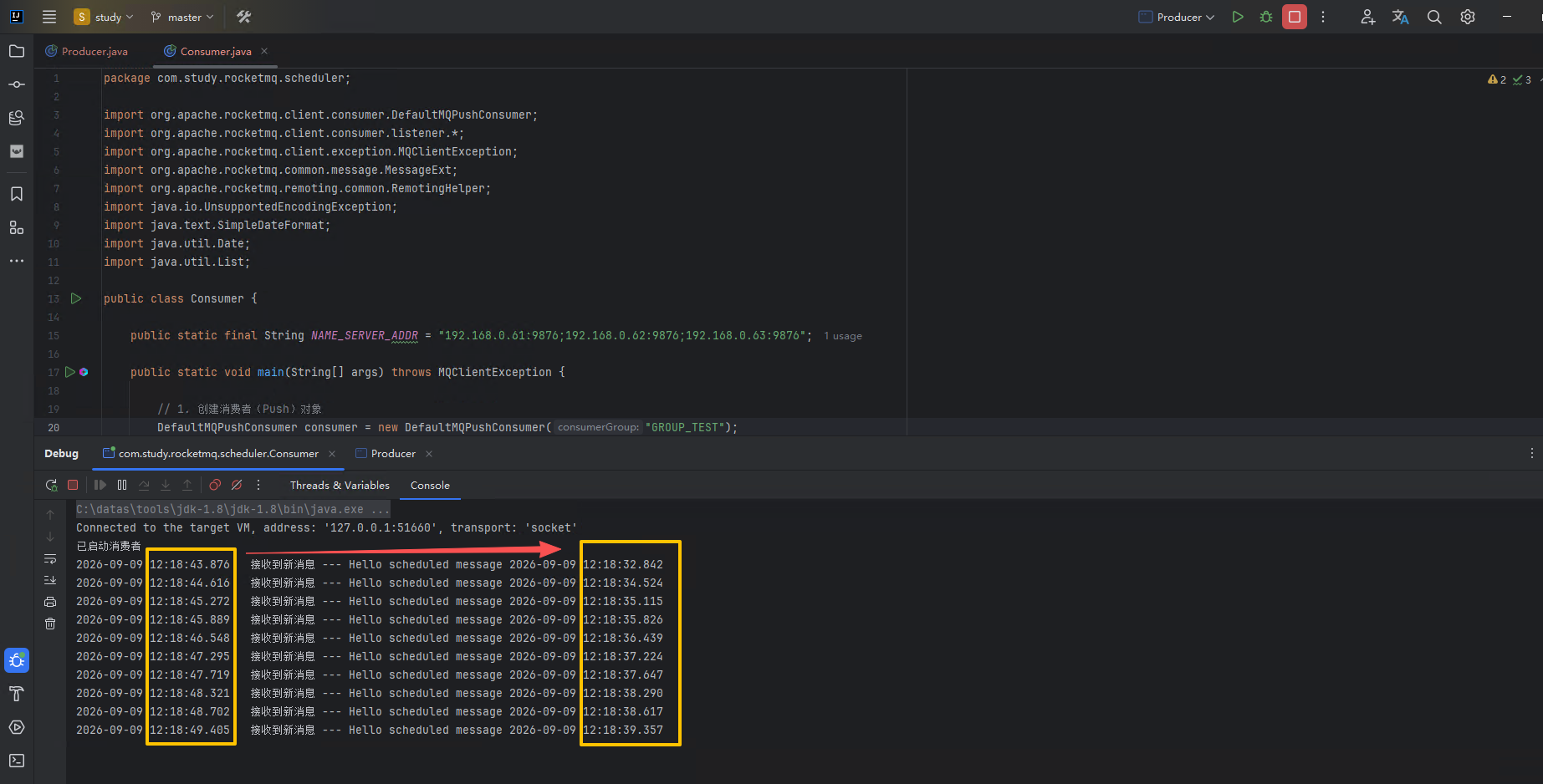Open the Producer run configuration dropdown
1543x784 pixels.
pyautogui.click(x=1177, y=17)
